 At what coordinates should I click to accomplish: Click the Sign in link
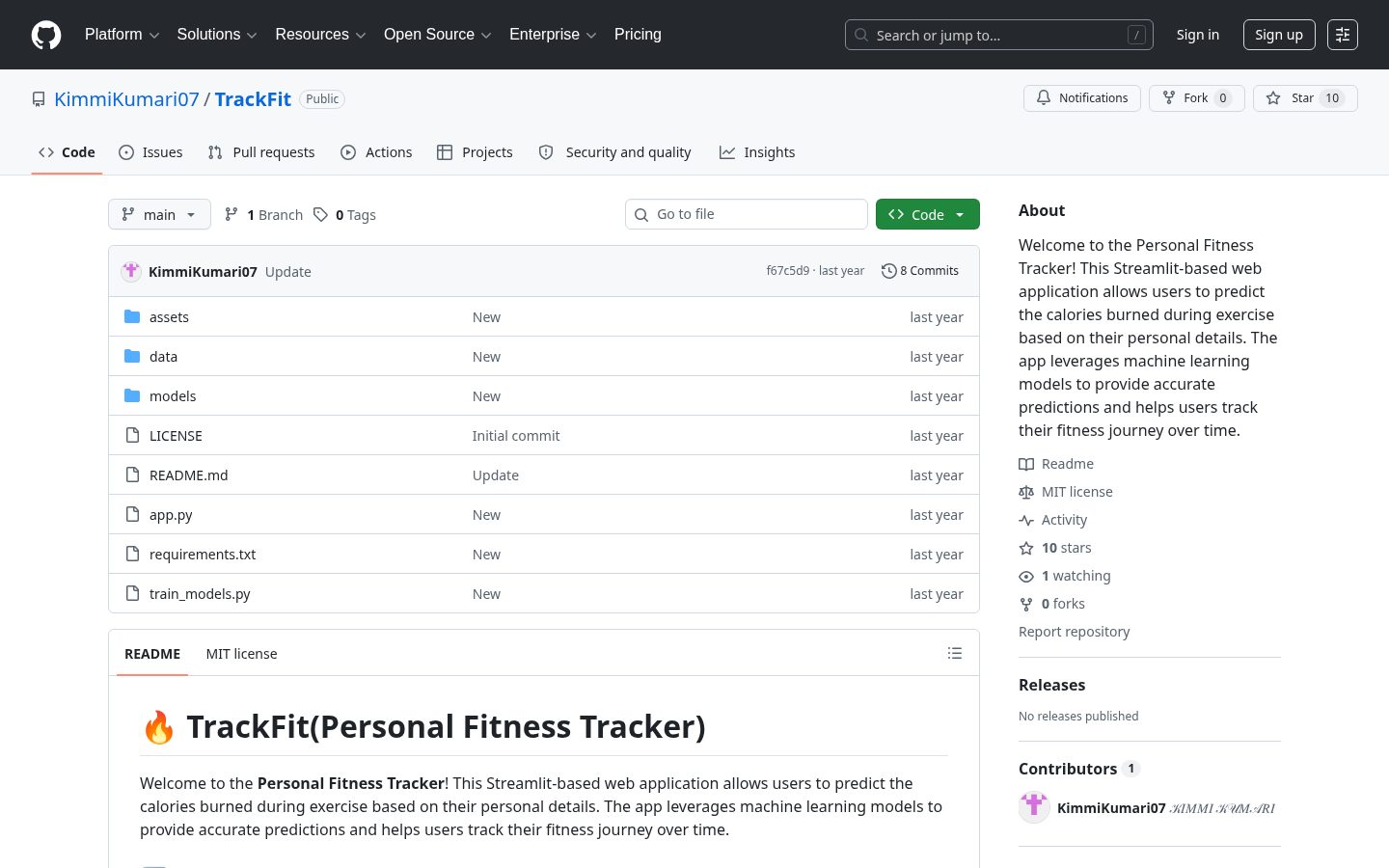[x=1197, y=35]
